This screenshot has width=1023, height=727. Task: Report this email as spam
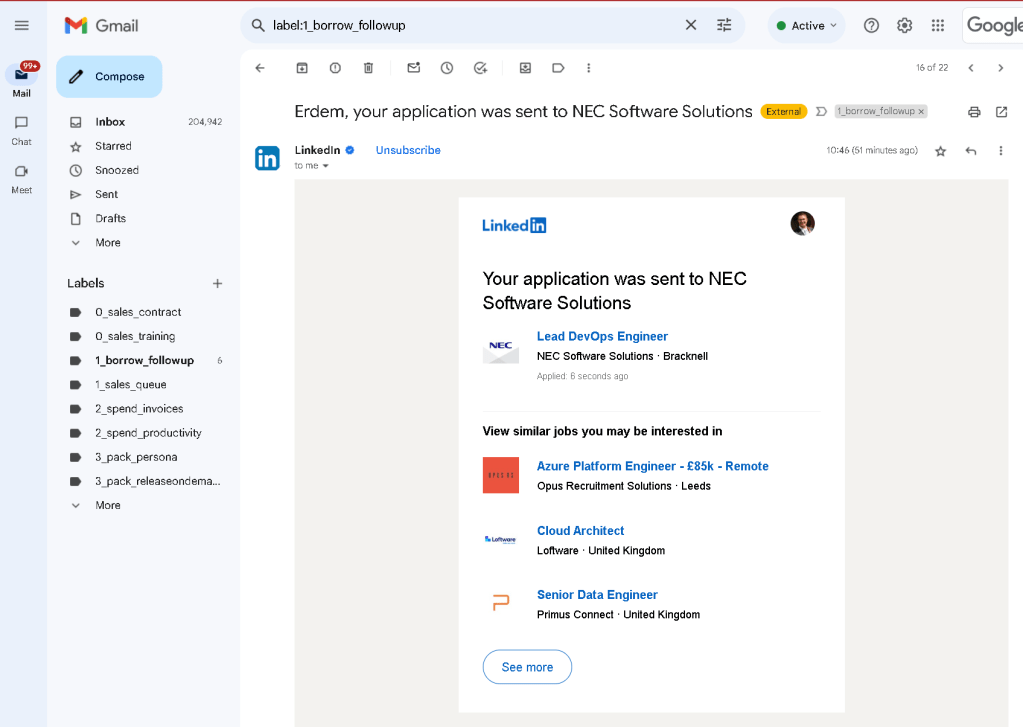pyautogui.click(x=335, y=68)
